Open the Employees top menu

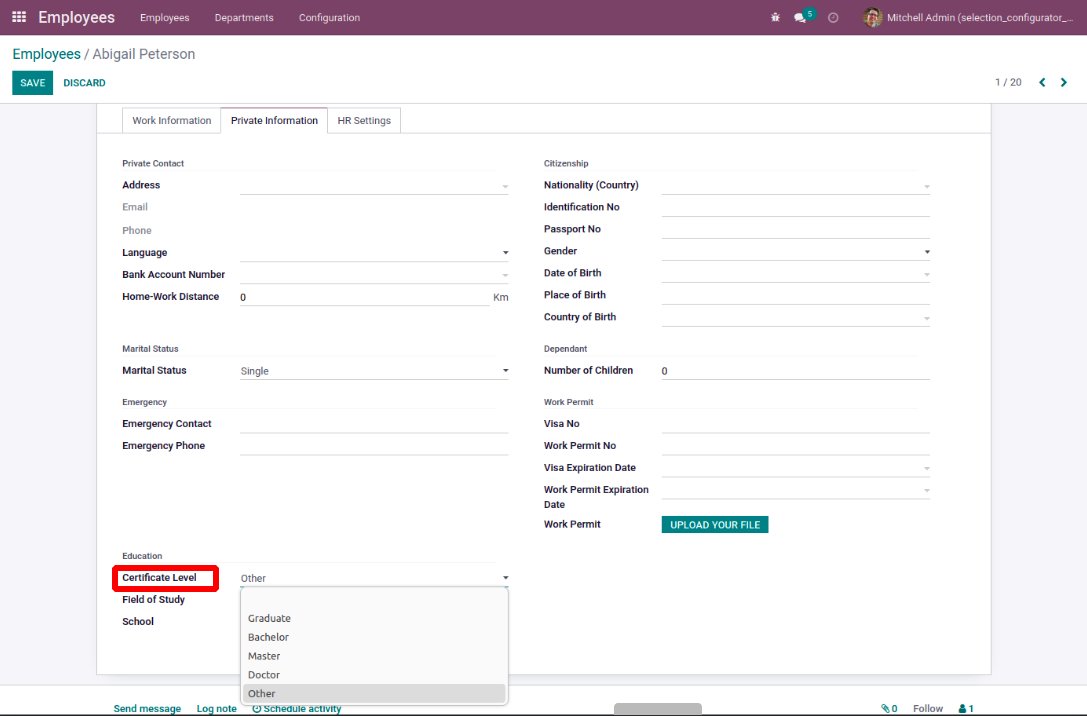pos(164,17)
